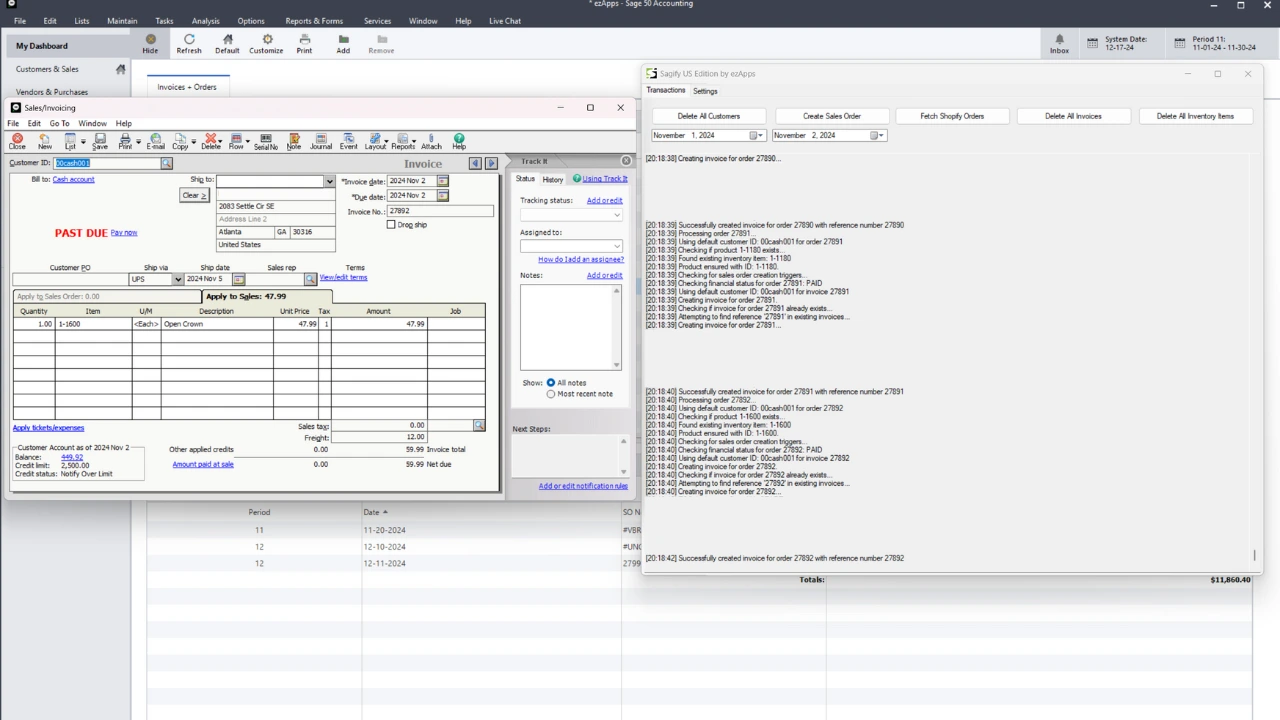1280x720 pixels.
Task: Open the Ship via UPS dropdown
Action: (x=178, y=279)
